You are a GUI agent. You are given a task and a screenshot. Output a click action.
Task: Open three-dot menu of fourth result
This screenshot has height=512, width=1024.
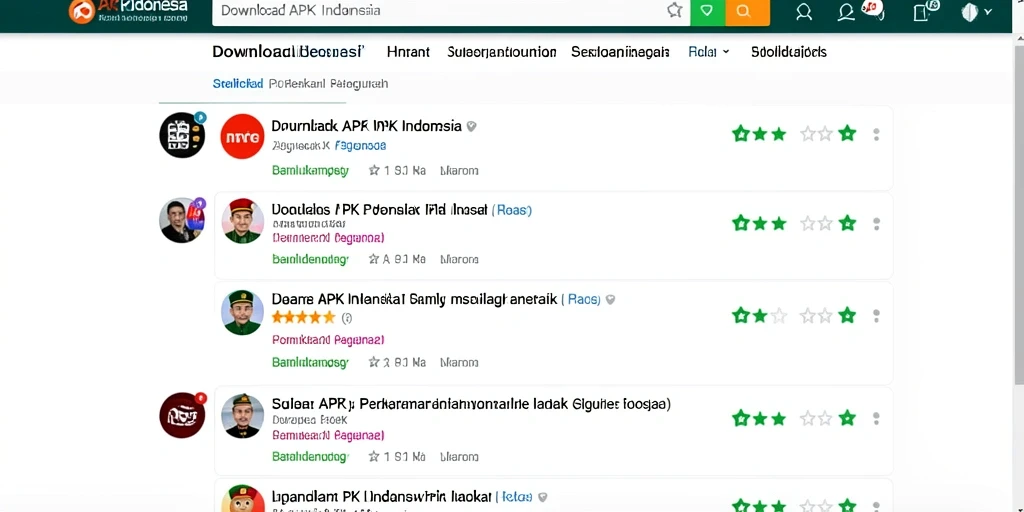tap(876, 419)
